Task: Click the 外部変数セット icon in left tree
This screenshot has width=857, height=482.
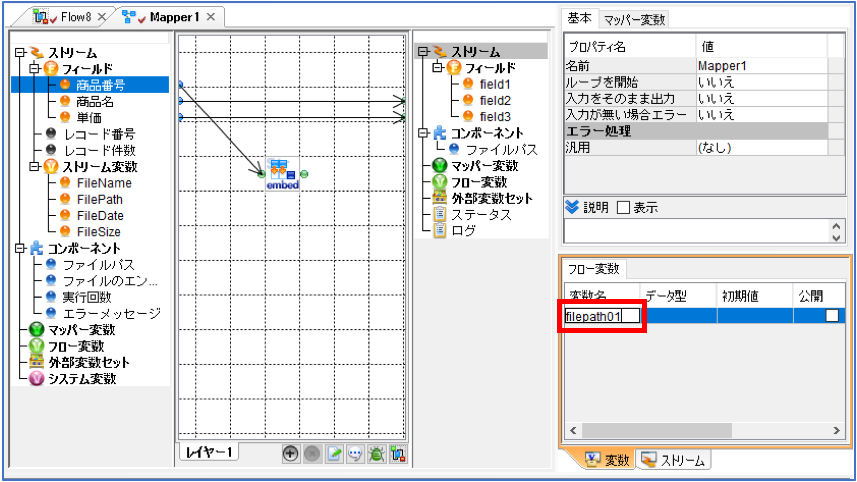Action: coord(36,362)
